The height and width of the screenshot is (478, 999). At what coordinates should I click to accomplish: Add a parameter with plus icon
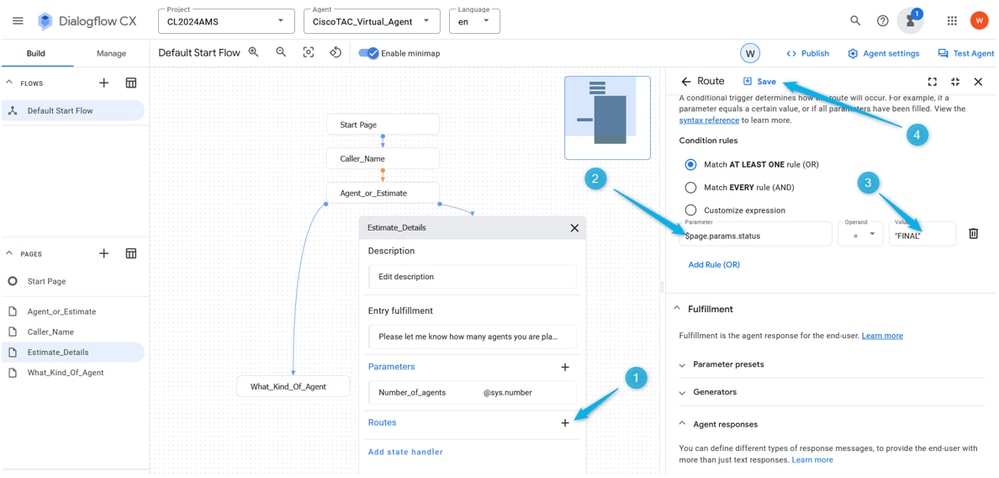click(564, 367)
